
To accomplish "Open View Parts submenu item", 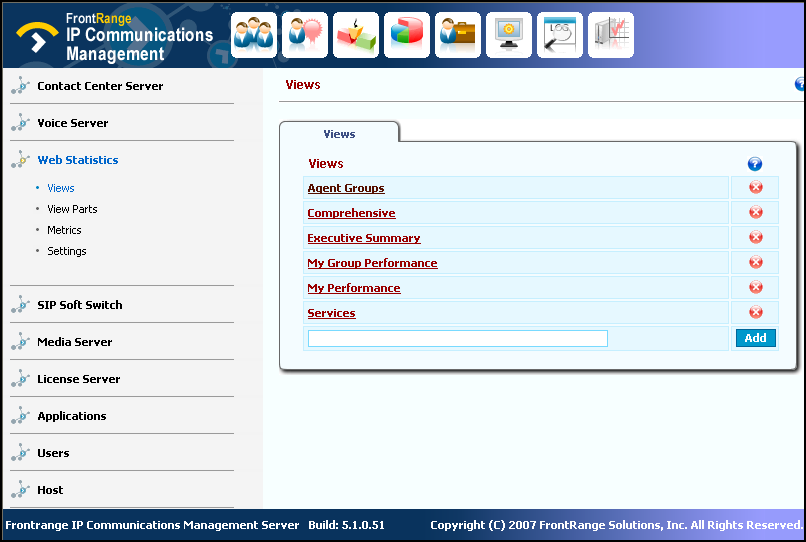I will [x=72, y=209].
